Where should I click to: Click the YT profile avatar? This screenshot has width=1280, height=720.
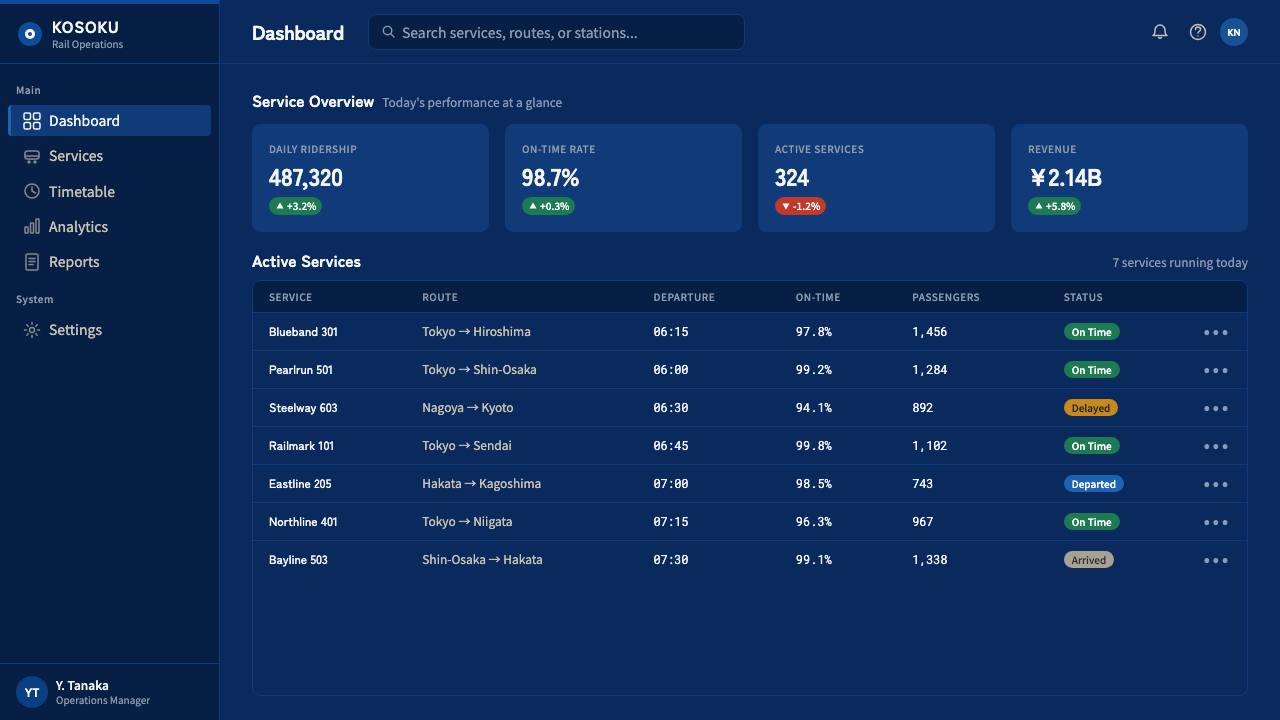pyautogui.click(x=32, y=692)
